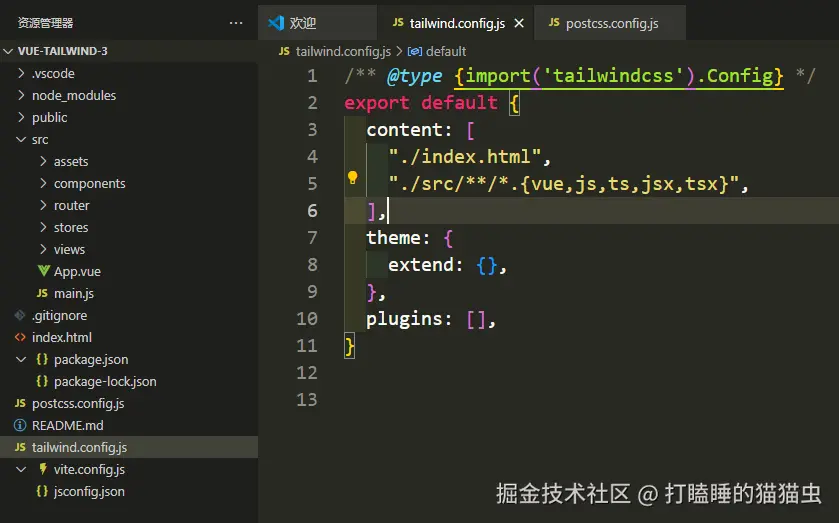This screenshot has height=523, width=839.
Task: Click the content key on line 3
Action: [x=405, y=130]
